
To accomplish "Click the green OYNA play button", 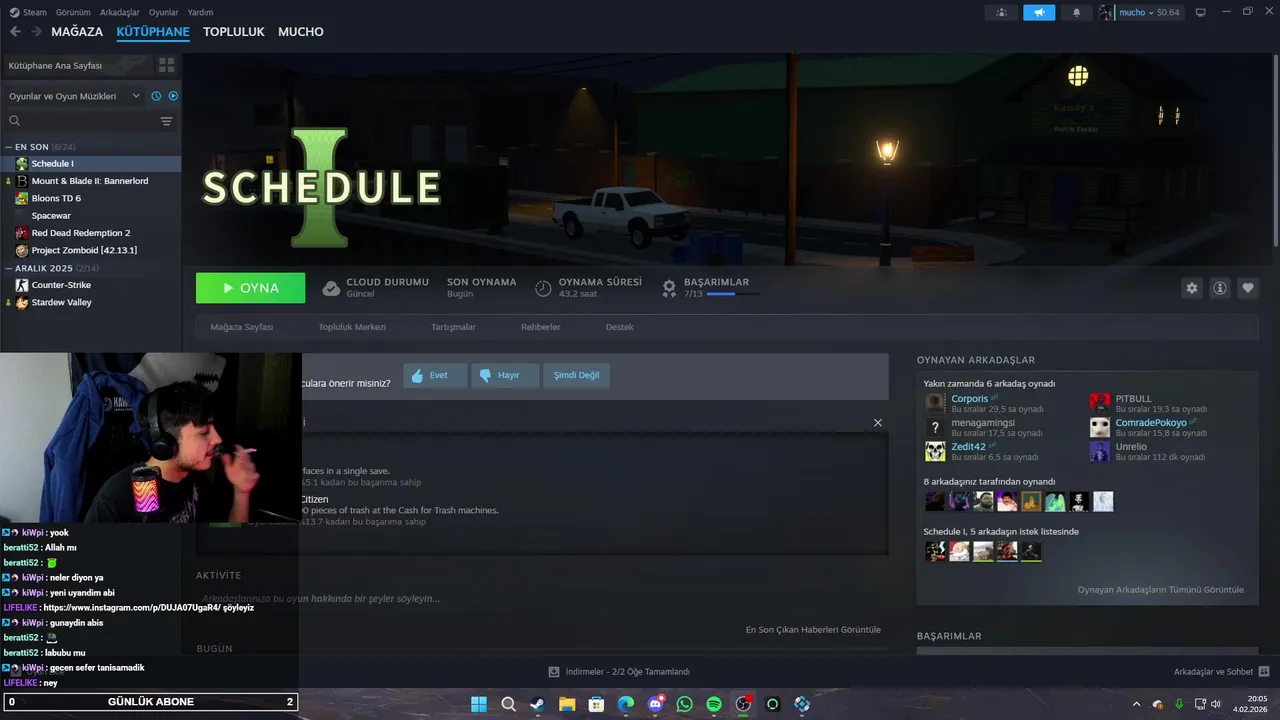I will [x=251, y=288].
